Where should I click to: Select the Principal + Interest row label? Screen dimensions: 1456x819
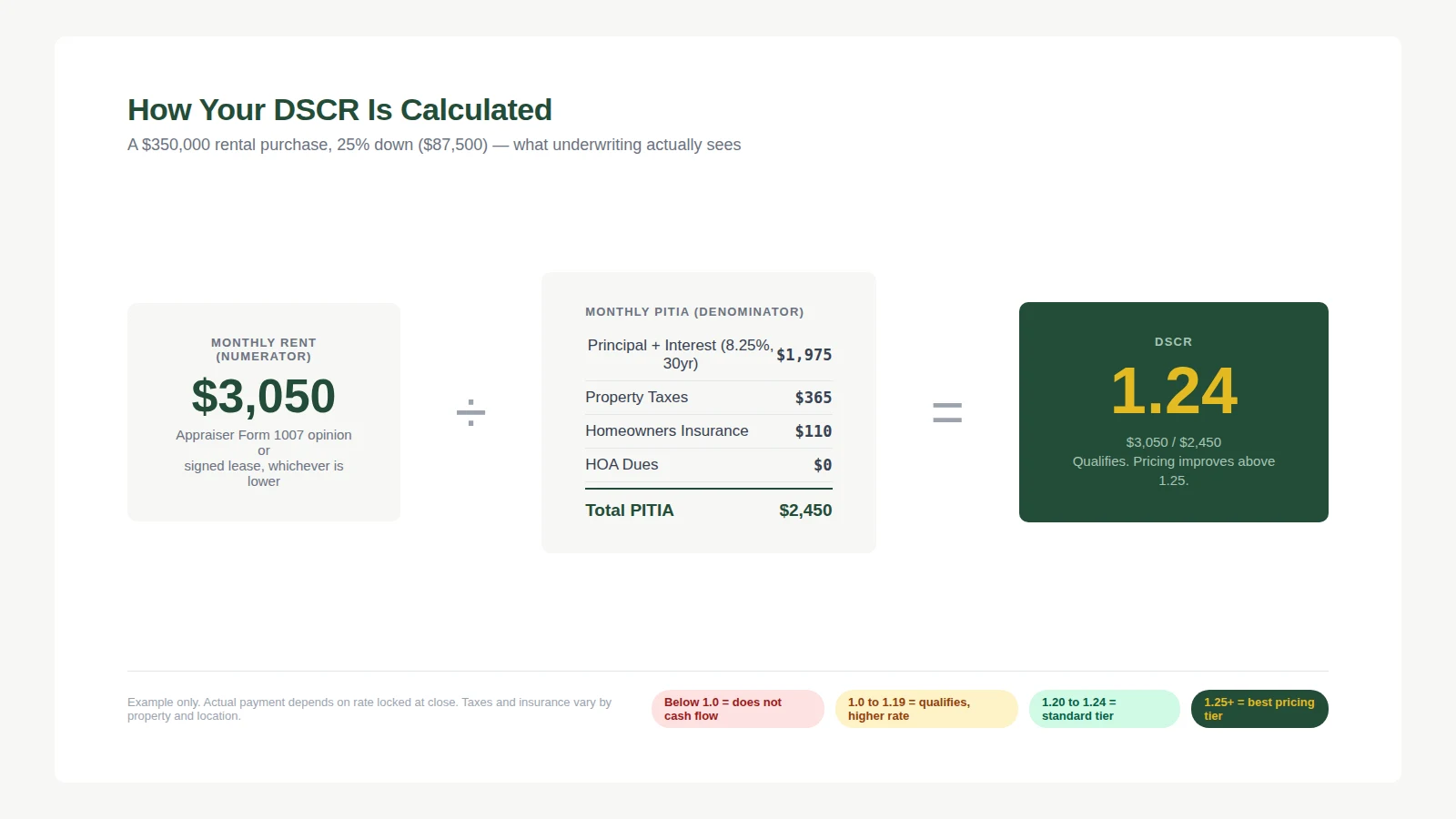(x=681, y=354)
